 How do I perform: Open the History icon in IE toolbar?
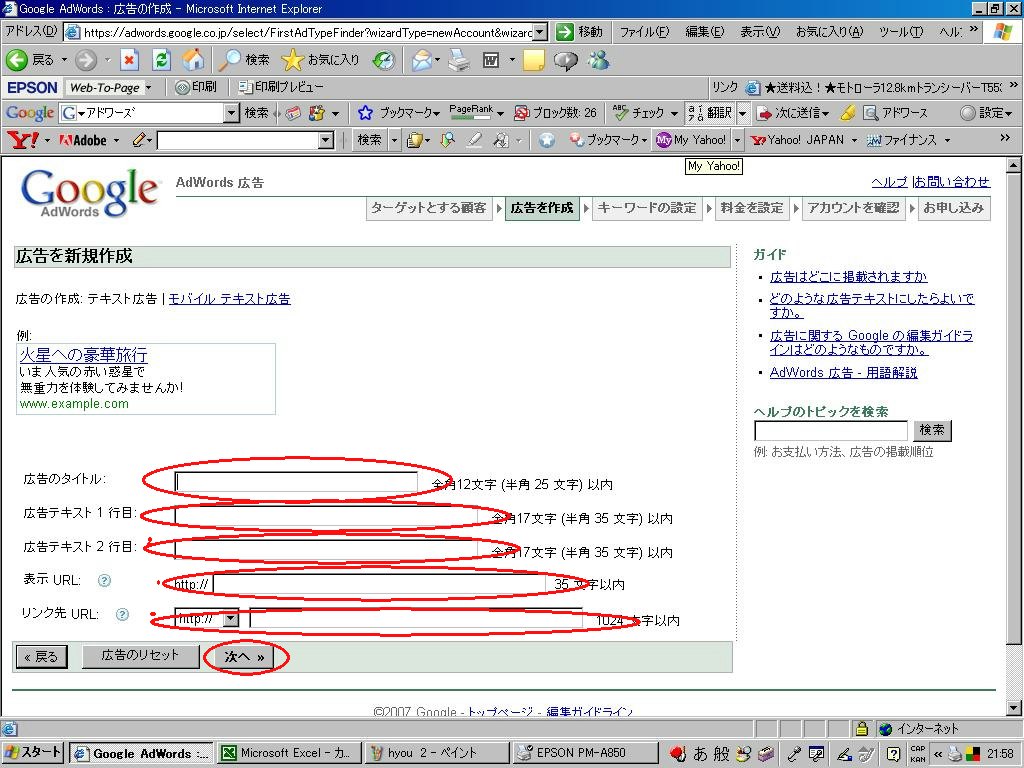(383, 60)
